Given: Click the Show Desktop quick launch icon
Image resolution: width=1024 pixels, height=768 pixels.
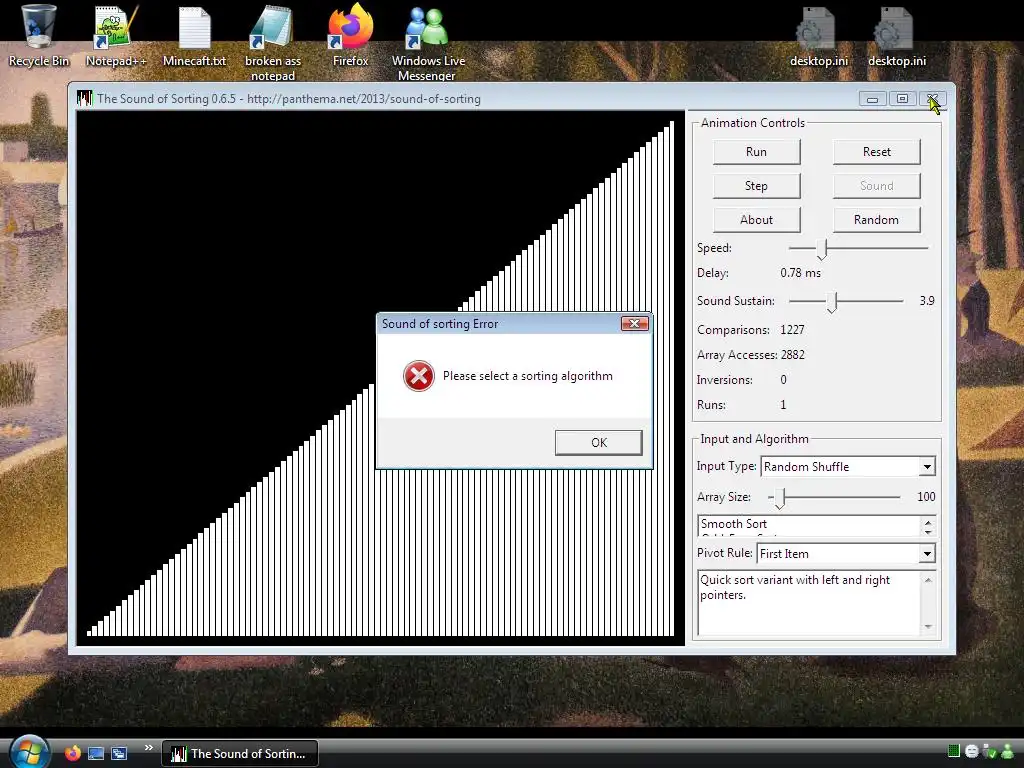Looking at the screenshot, I should (96, 754).
